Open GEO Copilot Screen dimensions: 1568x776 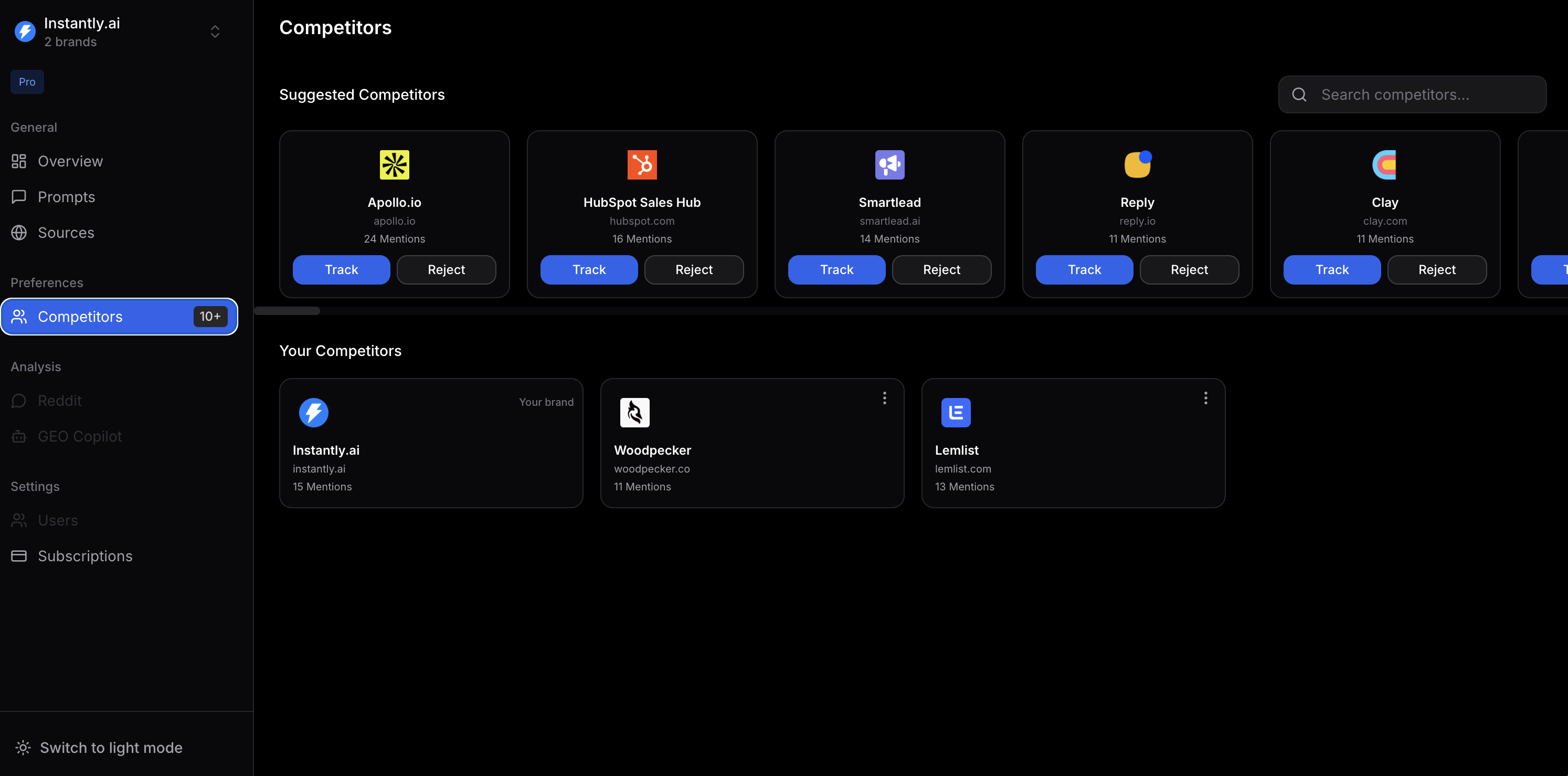[x=119, y=437]
